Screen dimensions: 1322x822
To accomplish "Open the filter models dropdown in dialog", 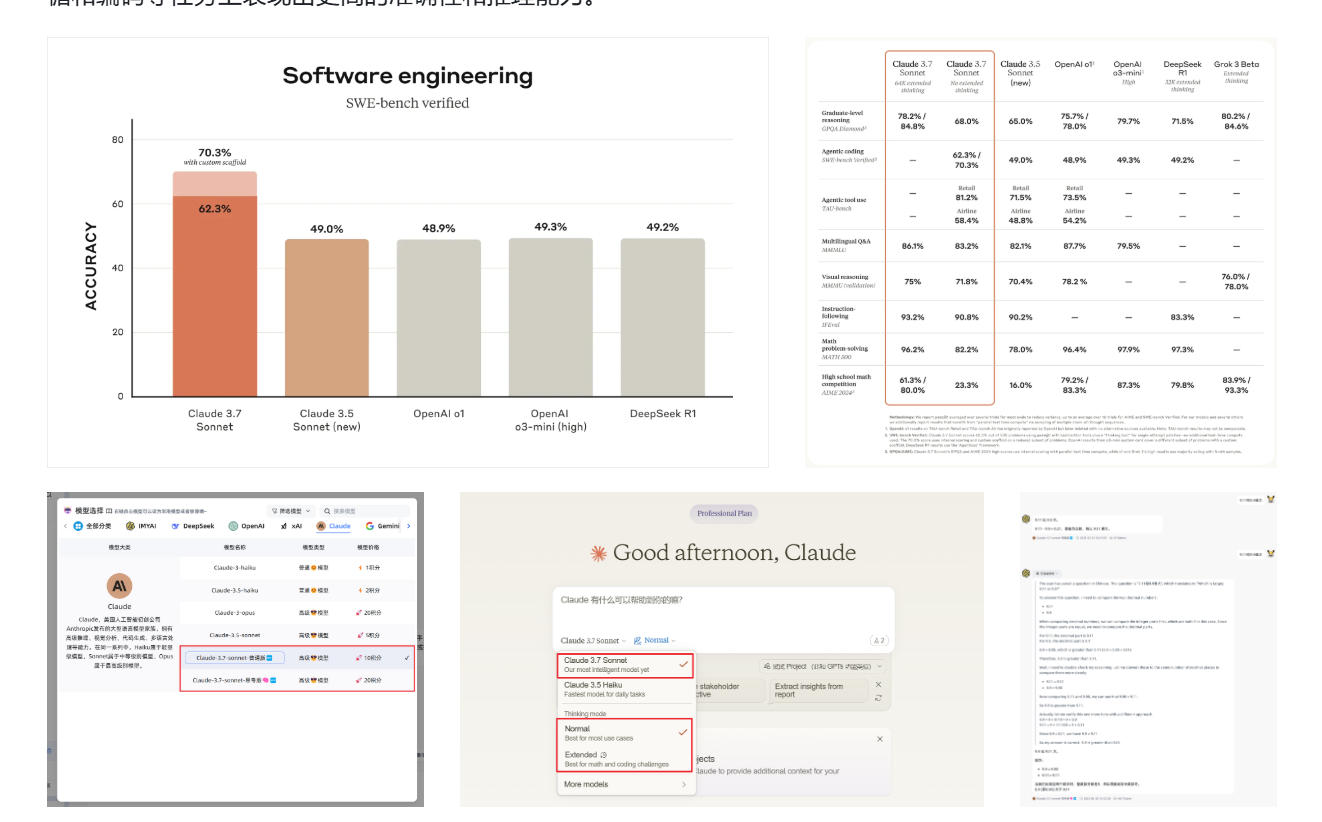I will (291, 511).
